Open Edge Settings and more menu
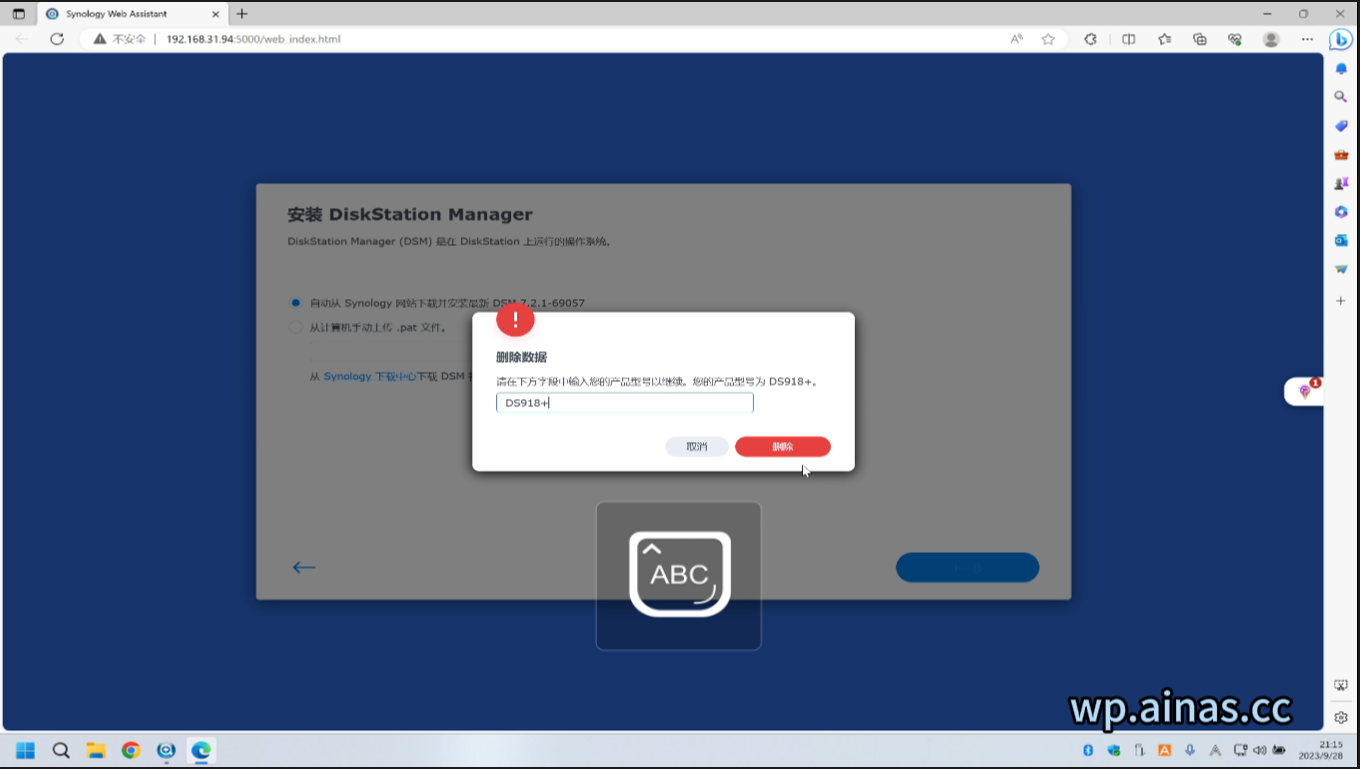 [1307, 39]
